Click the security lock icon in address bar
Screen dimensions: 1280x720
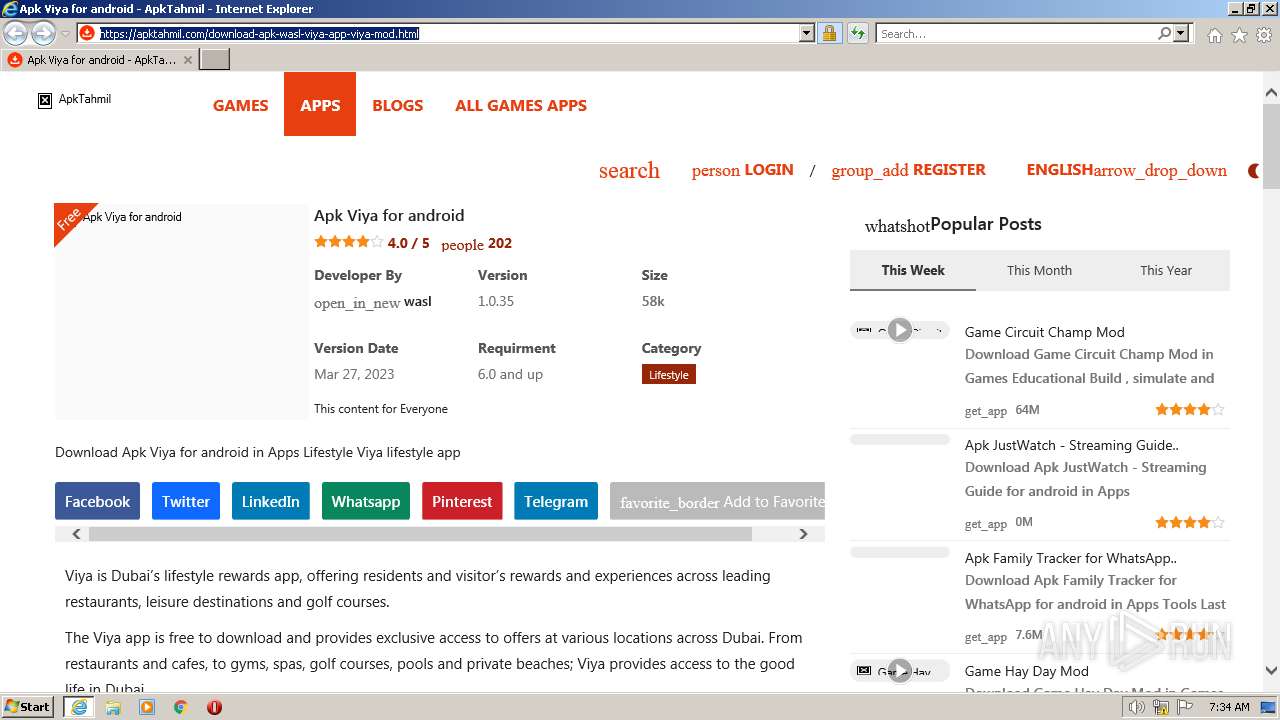pyautogui.click(x=829, y=33)
